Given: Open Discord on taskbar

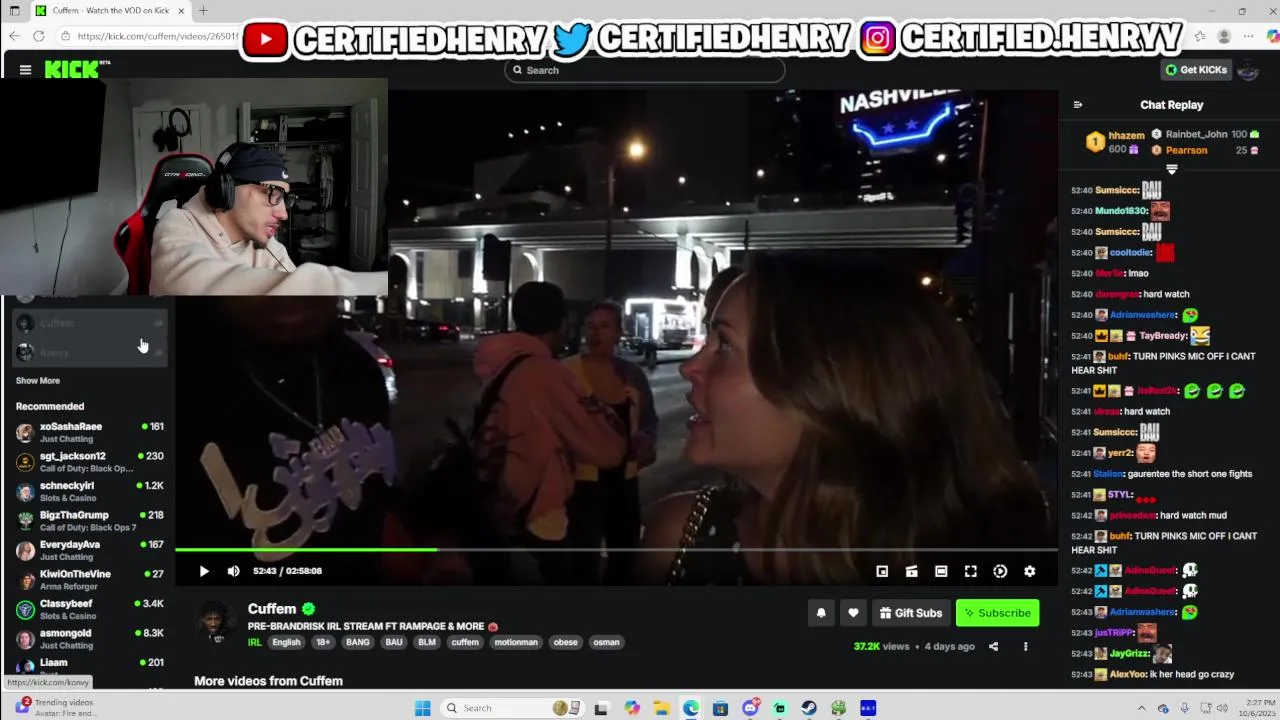Looking at the screenshot, I should [750, 708].
